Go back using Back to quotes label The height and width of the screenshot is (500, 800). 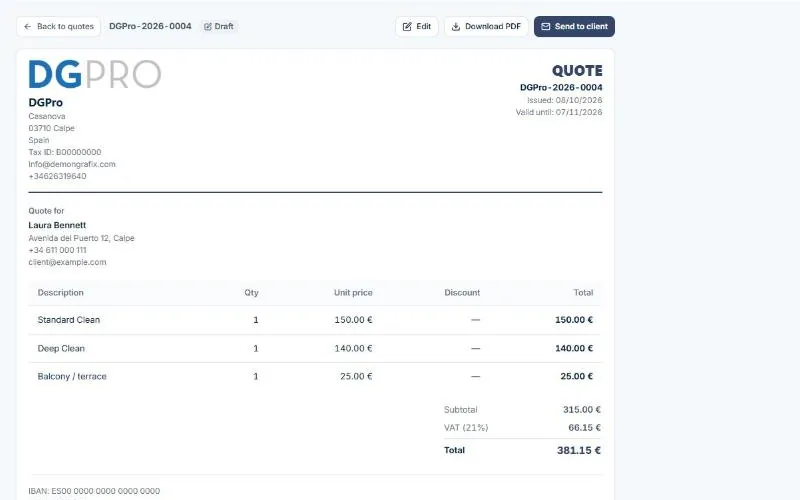pyautogui.click(x=65, y=27)
